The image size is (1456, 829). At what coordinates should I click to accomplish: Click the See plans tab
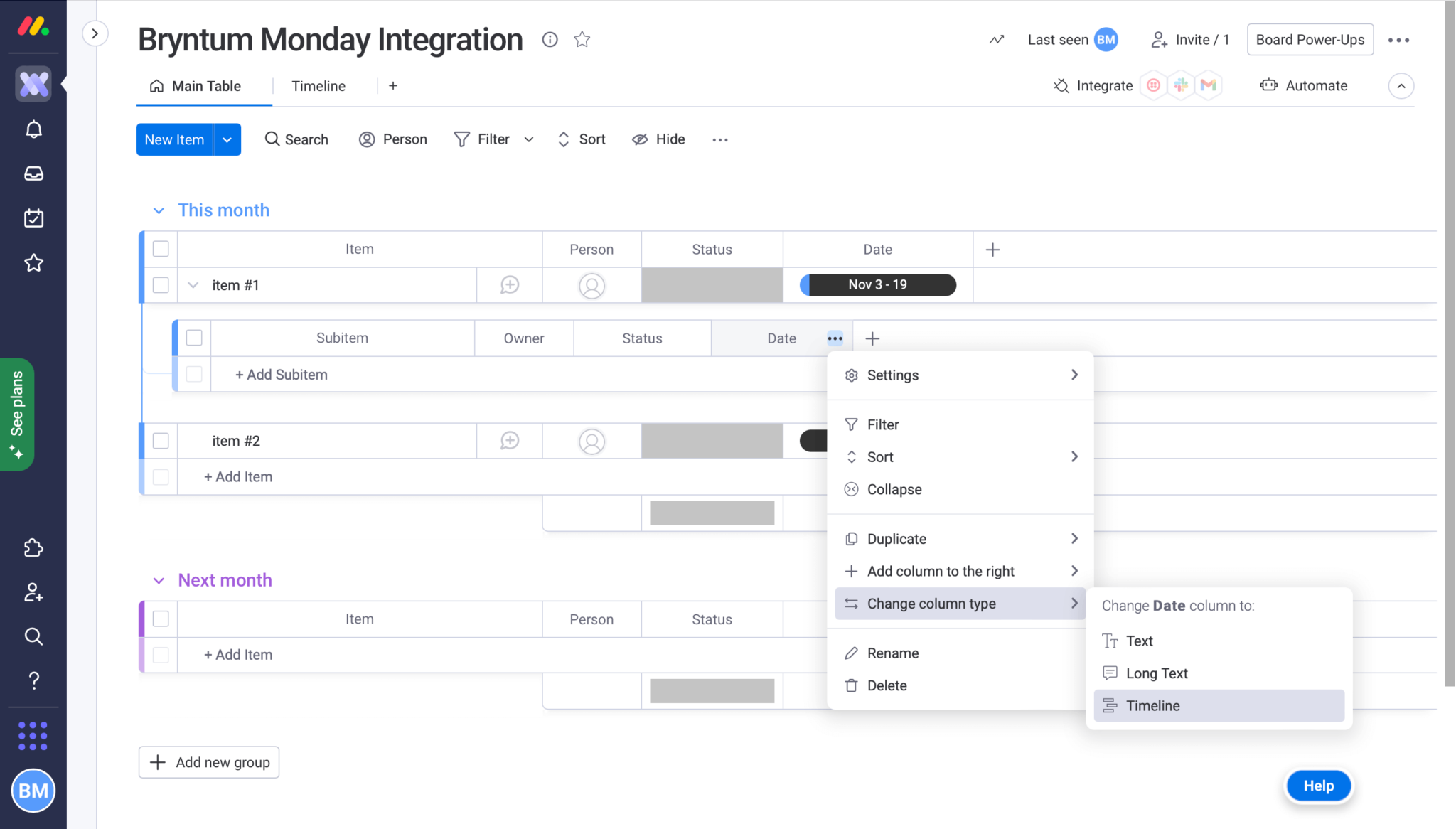pyautogui.click(x=17, y=414)
